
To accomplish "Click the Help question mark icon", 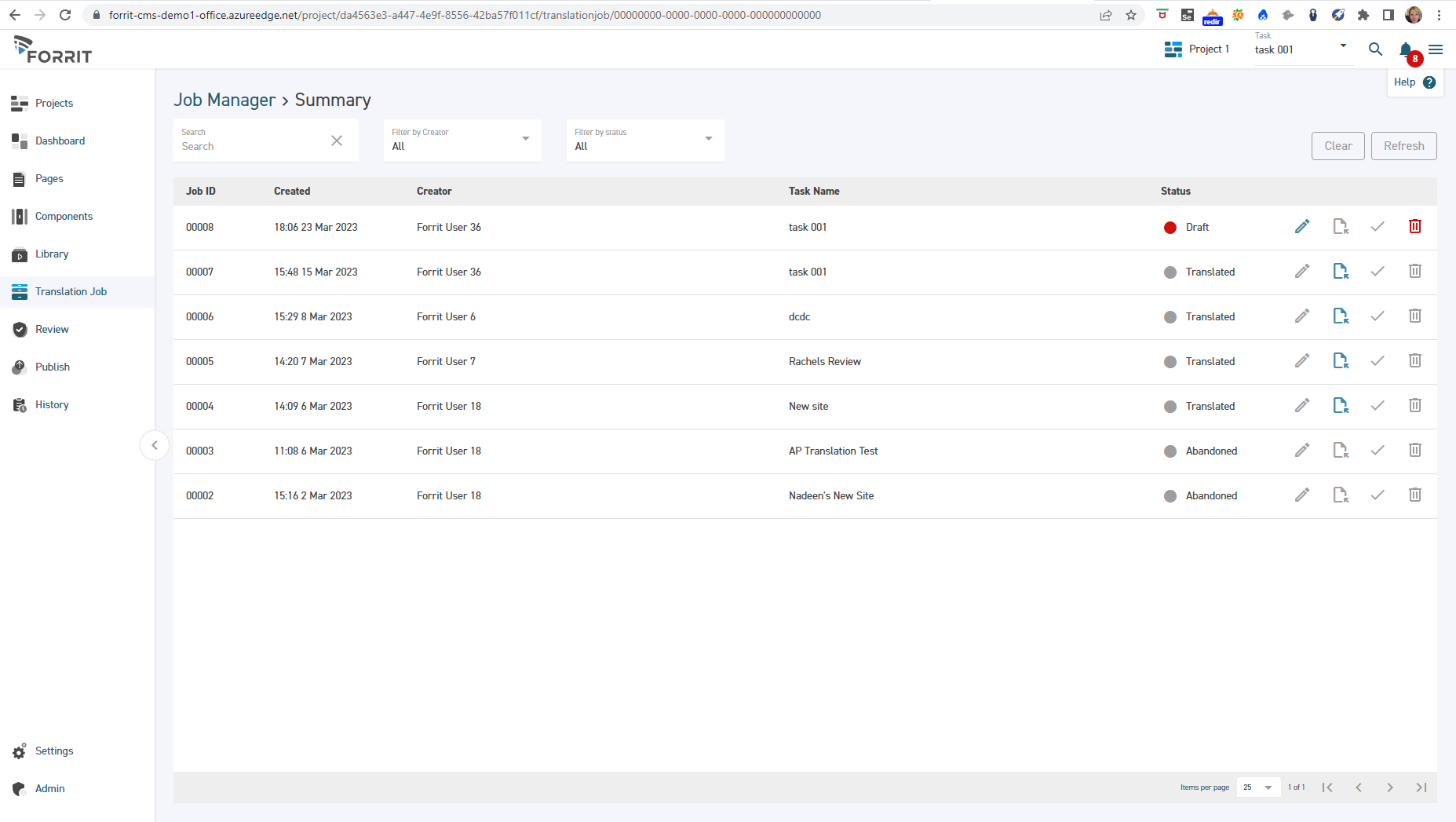I will pos(1429,82).
